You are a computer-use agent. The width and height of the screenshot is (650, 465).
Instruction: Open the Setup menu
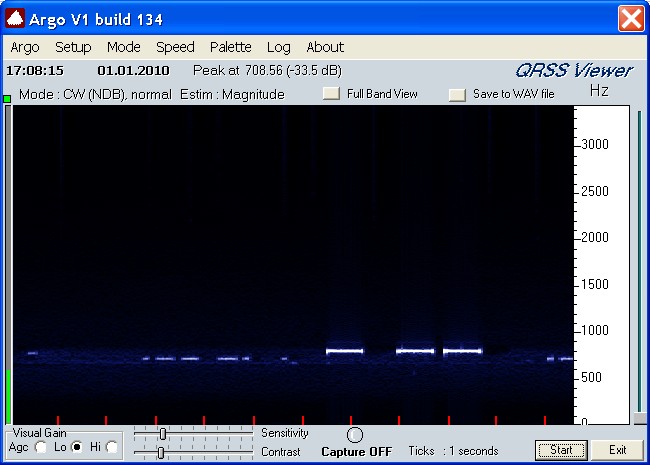tap(73, 47)
